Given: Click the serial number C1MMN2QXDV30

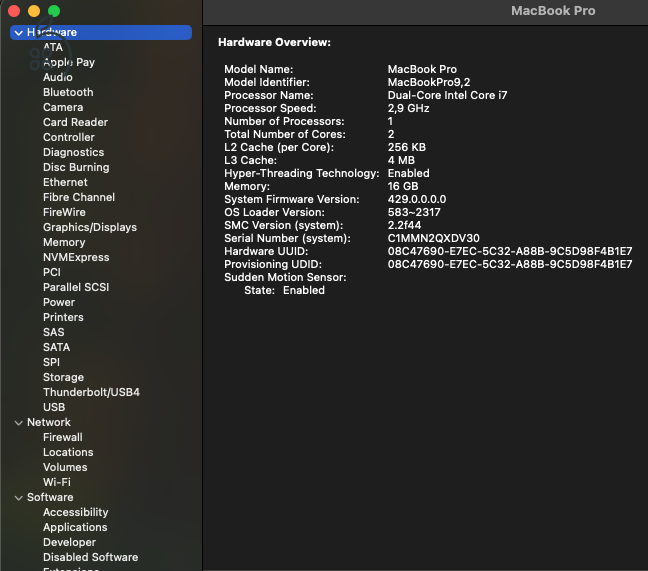Looking at the screenshot, I should pos(434,238).
